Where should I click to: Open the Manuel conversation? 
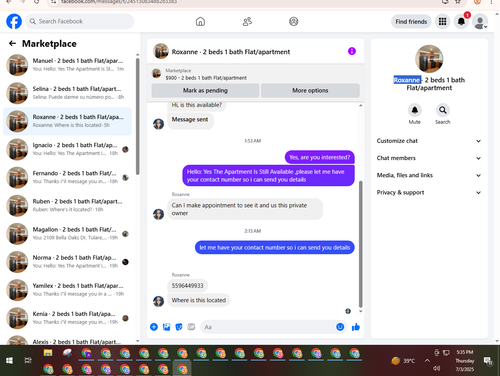[67, 65]
